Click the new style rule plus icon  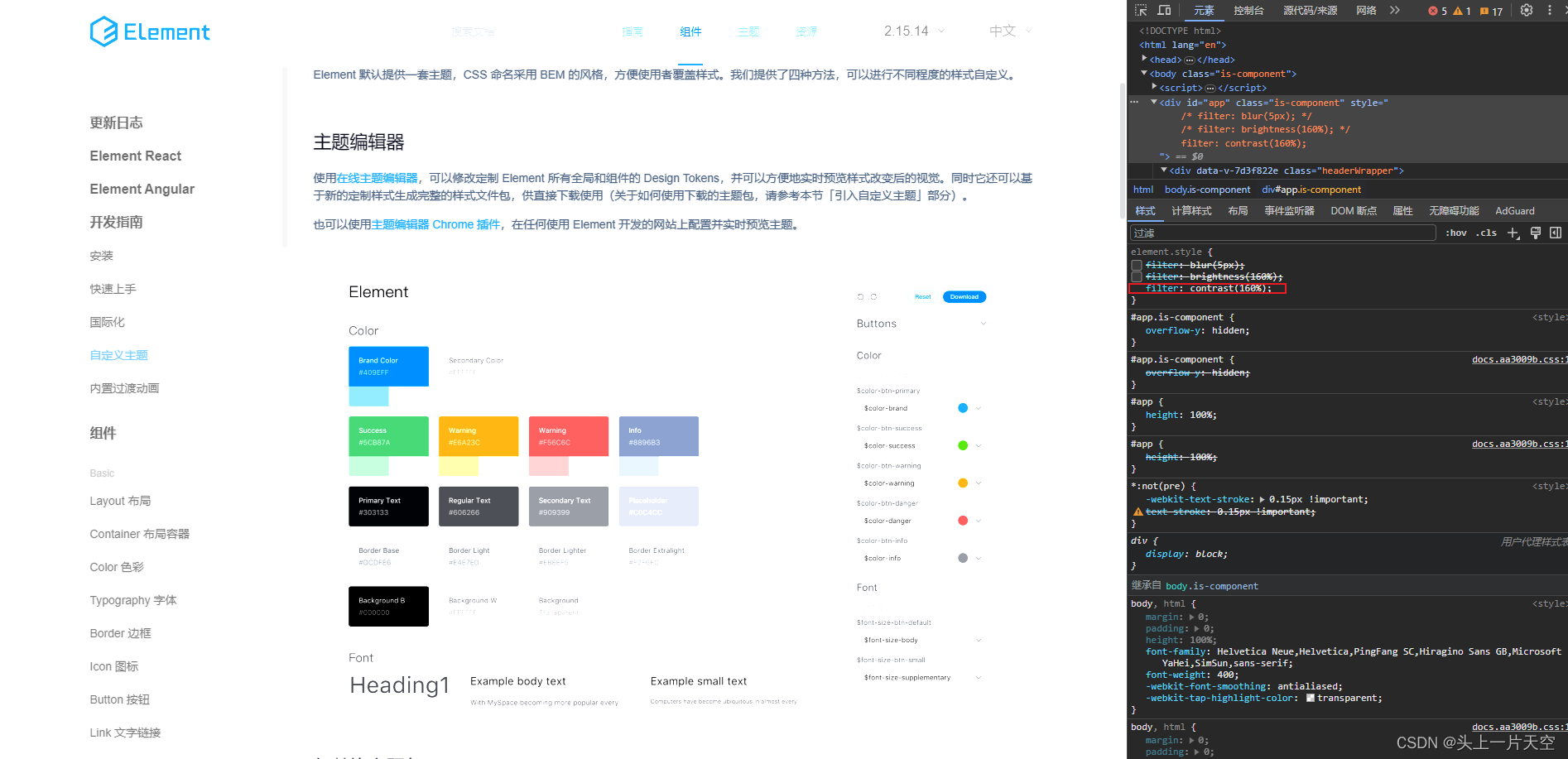(x=1514, y=233)
